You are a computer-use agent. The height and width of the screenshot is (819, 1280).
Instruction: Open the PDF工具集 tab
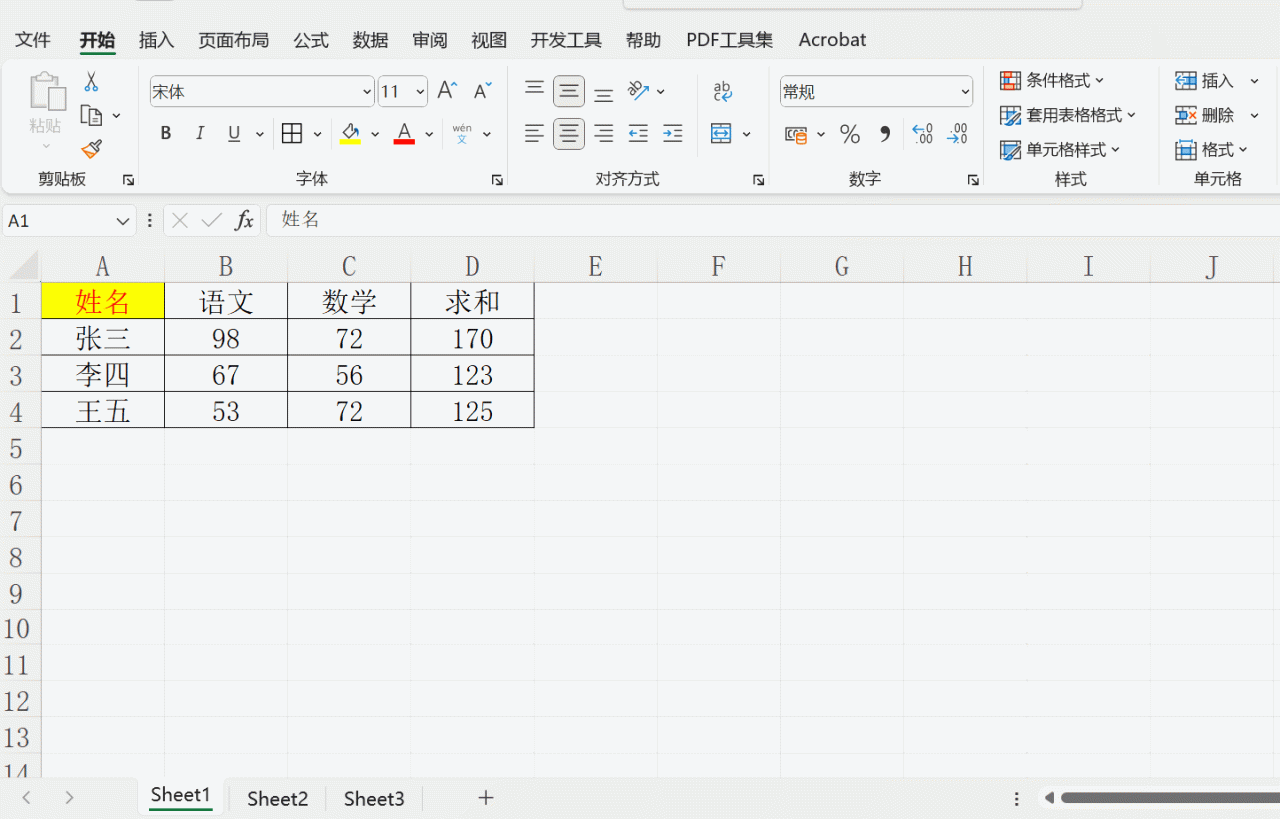(729, 40)
